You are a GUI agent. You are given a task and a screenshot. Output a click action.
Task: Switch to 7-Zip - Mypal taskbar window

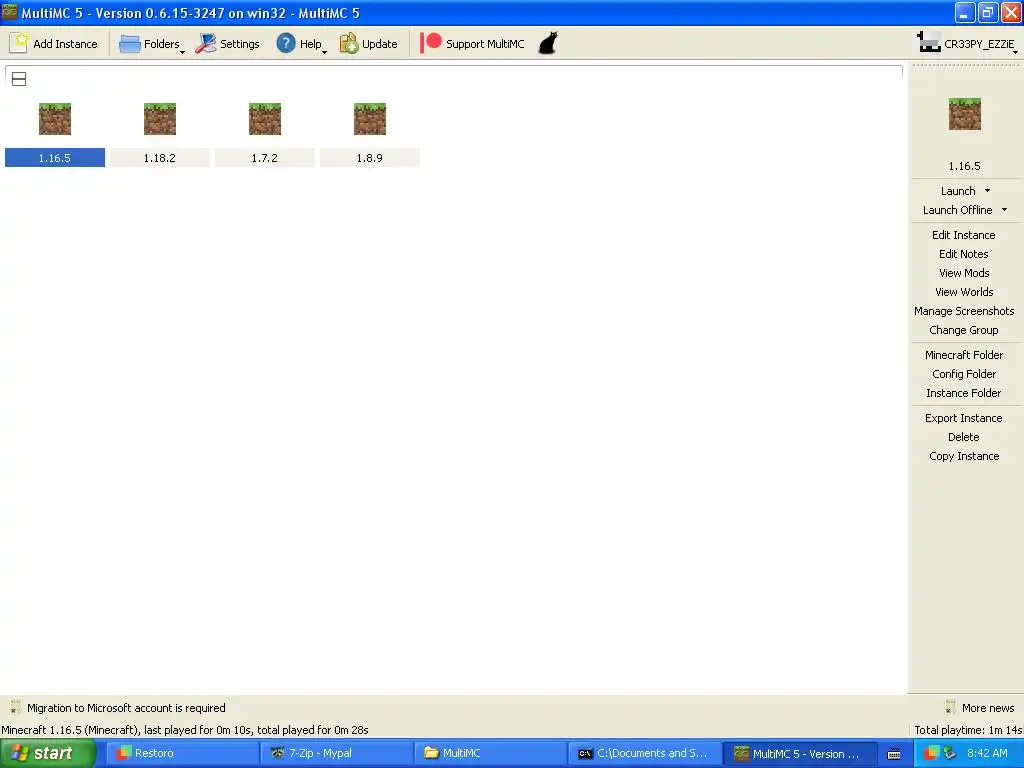(x=336, y=753)
